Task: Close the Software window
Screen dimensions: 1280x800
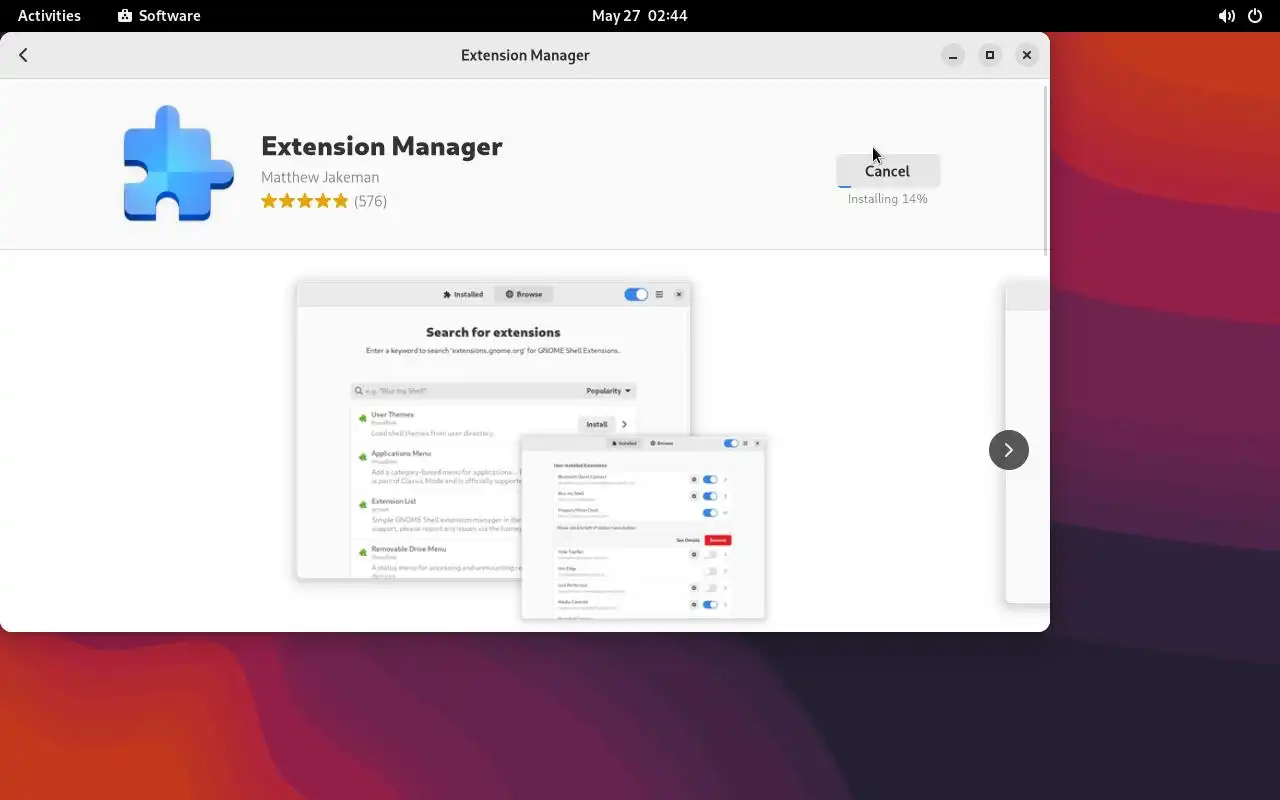Action: click(1027, 55)
